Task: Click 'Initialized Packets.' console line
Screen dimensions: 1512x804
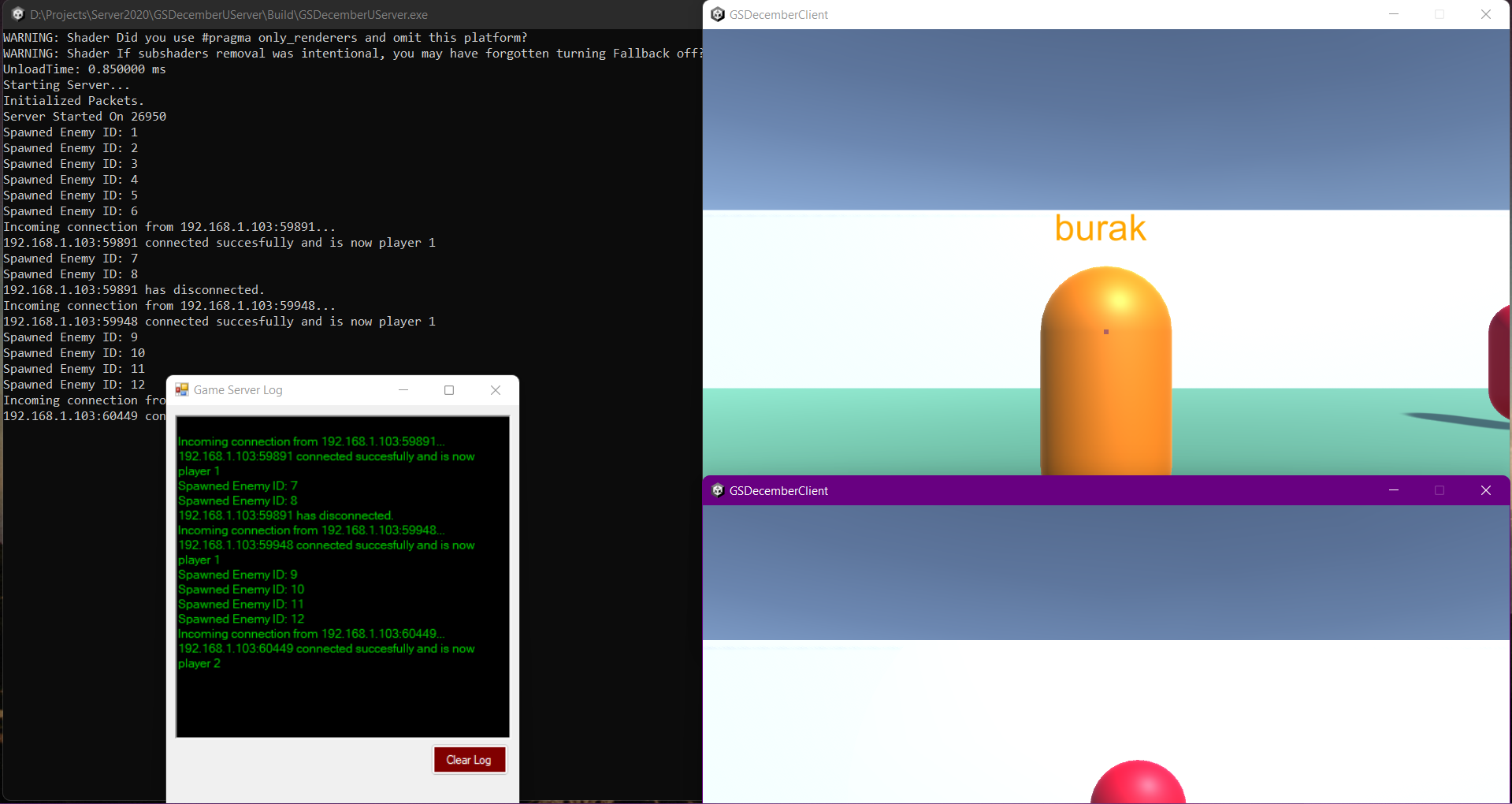Action: pos(74,101)
